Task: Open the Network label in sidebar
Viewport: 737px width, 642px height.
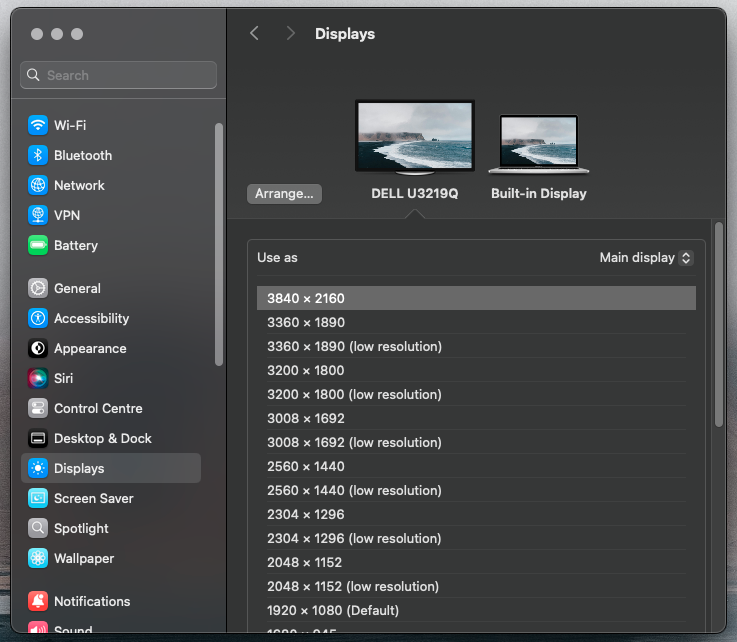Action: pos(79,186)
